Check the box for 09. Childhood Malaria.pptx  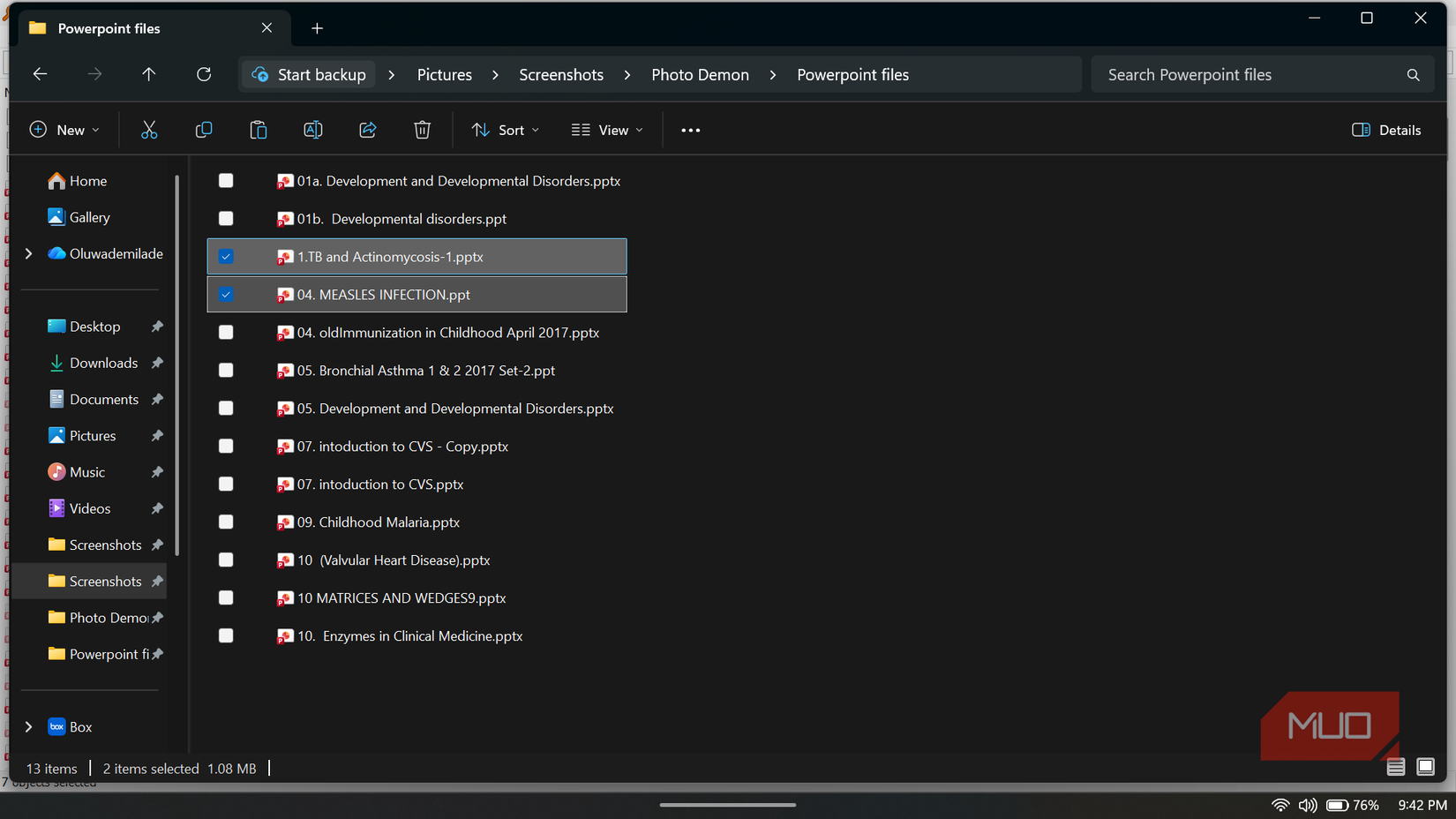(226, 522)
